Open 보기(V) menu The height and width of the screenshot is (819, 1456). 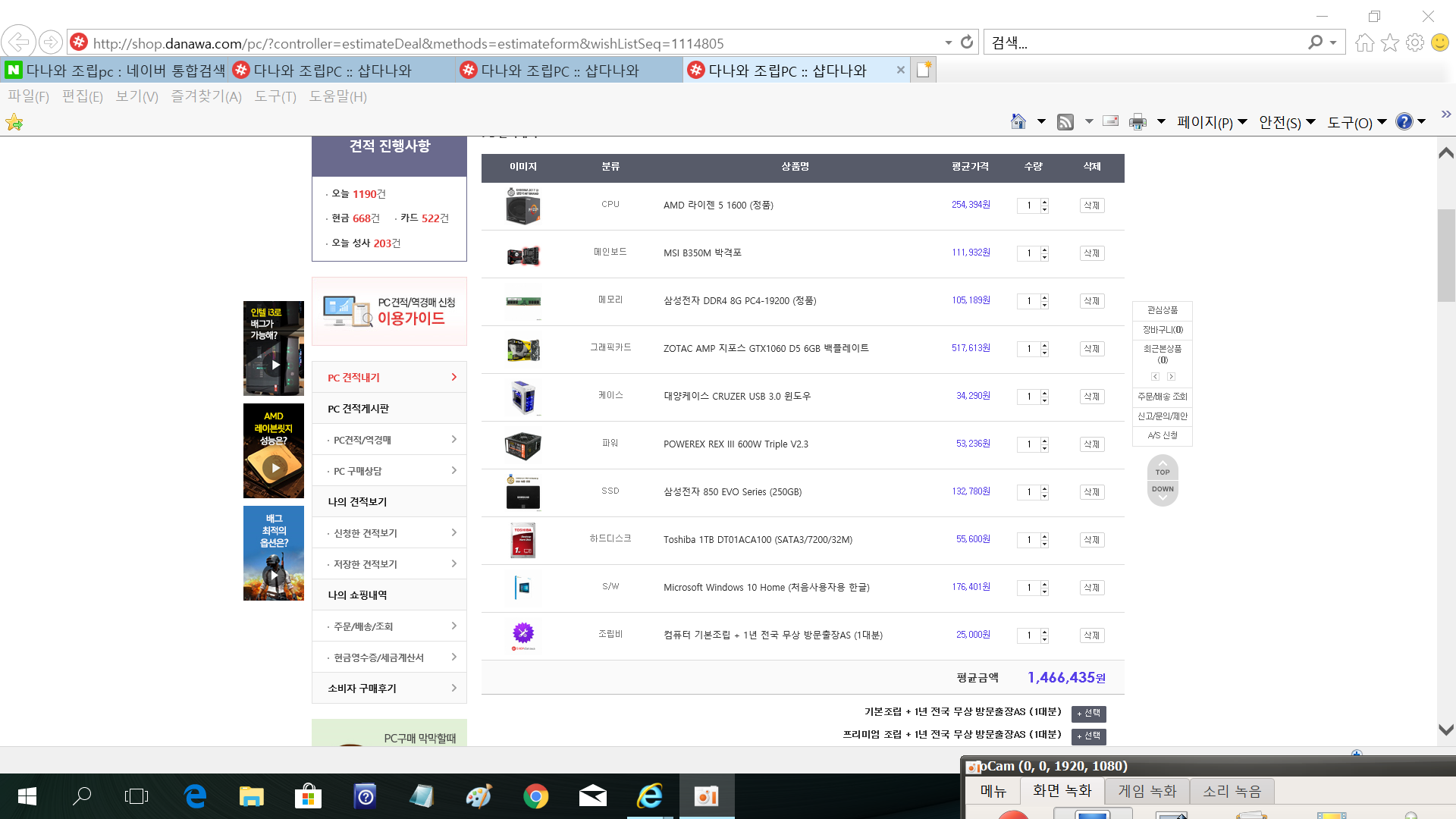click(x=136, y=96)
